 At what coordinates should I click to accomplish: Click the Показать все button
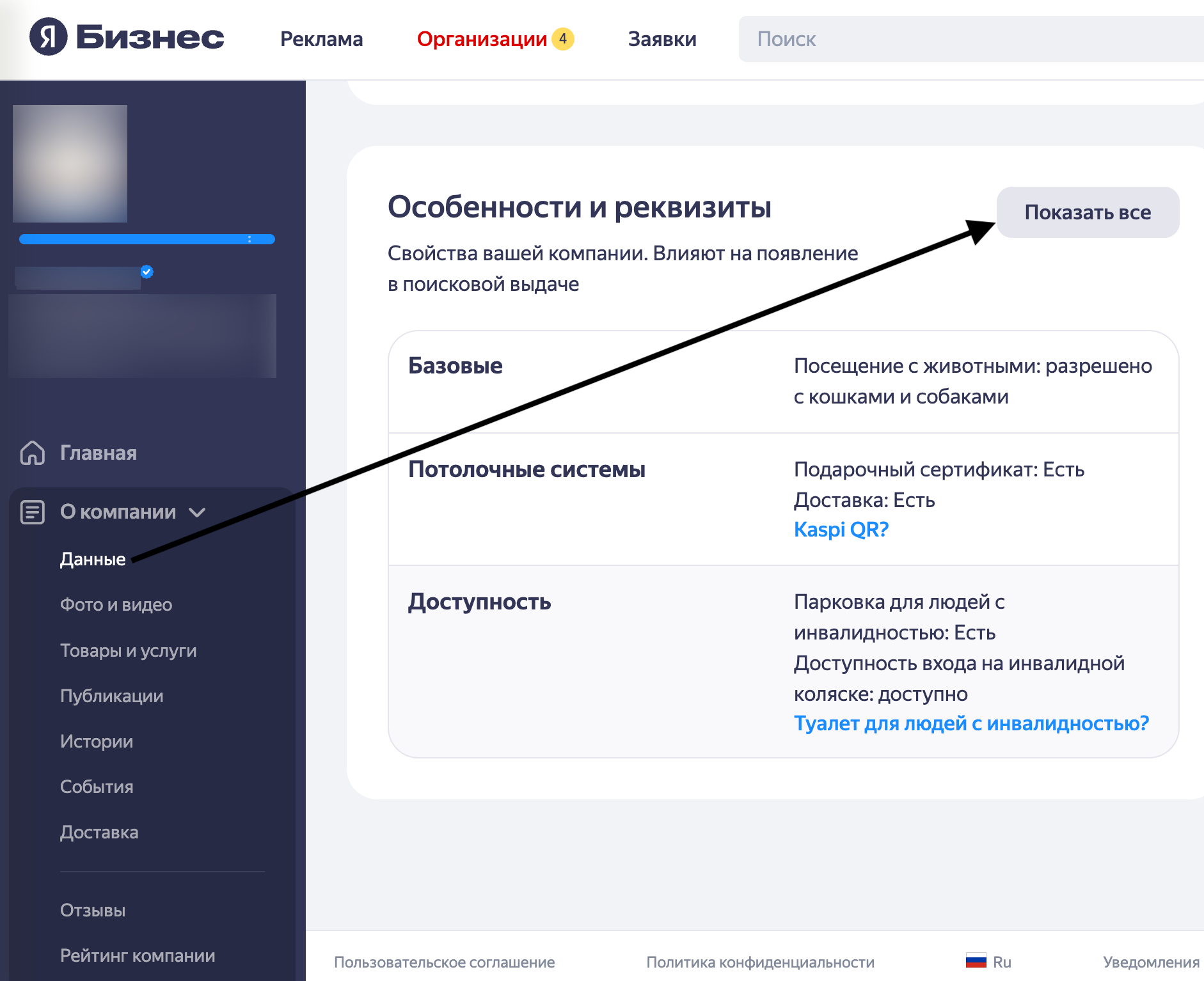1088,212
